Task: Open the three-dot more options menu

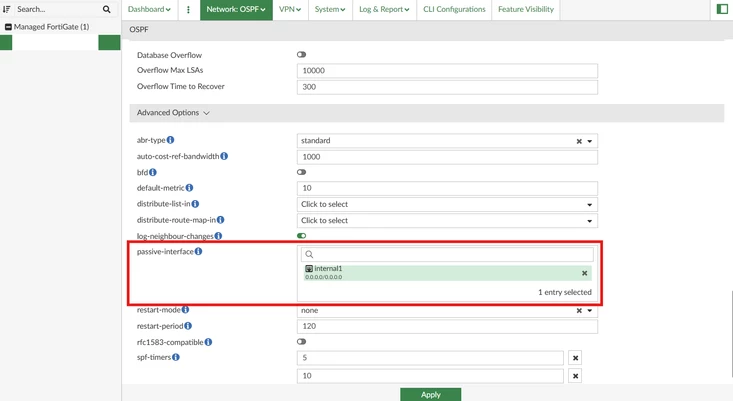Action: 188,9
